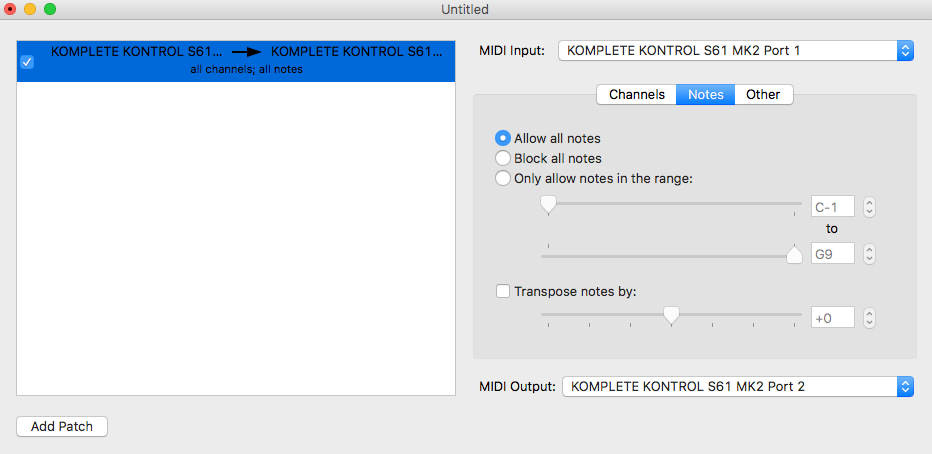Open the MIDI Input dropdown
This screenshot has width=932, height=454.
point(735,51)
